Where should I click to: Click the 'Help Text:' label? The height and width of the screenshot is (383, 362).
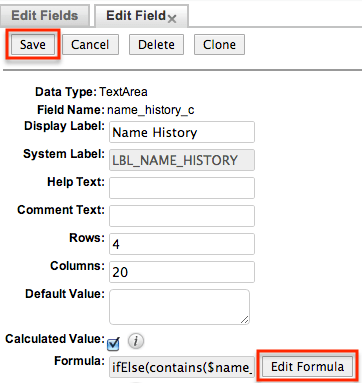pos(76,182)
